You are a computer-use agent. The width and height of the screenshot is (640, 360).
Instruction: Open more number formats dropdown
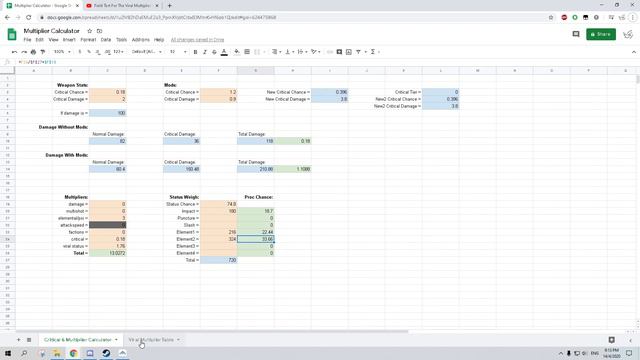pos(118,52)
